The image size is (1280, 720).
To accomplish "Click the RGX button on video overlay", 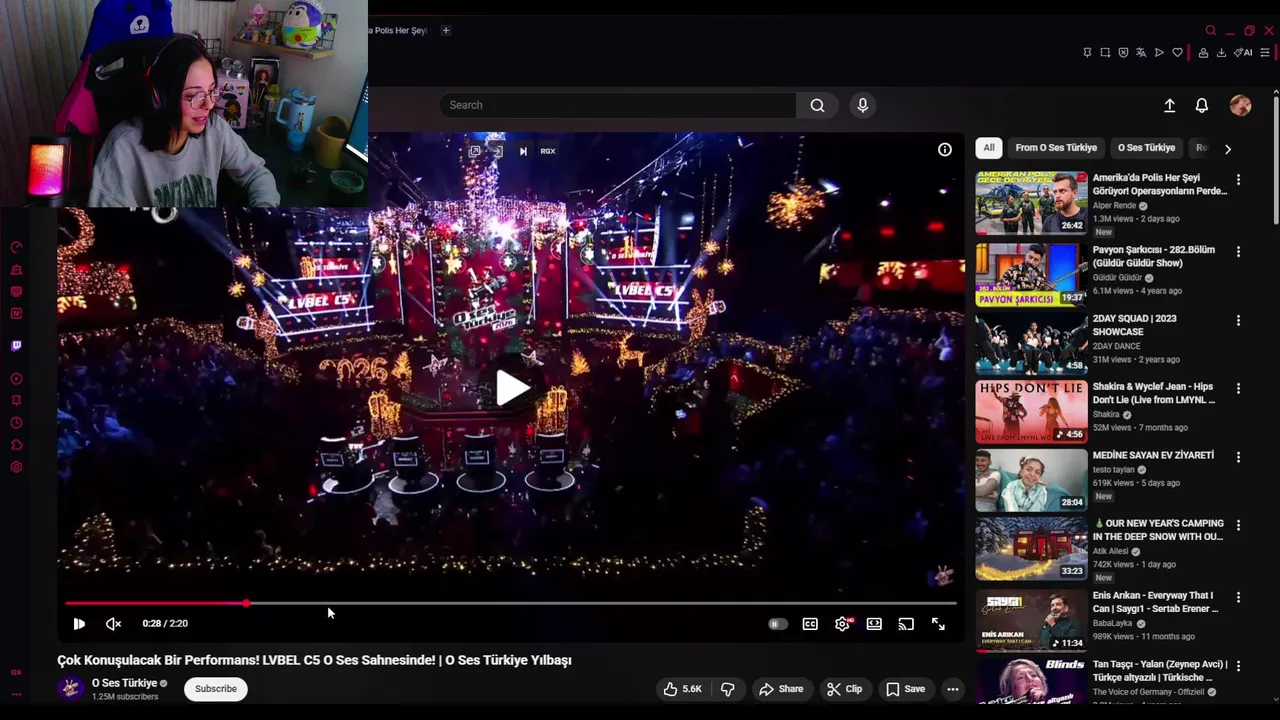I will pyautogui.click(x=548, y=151).
